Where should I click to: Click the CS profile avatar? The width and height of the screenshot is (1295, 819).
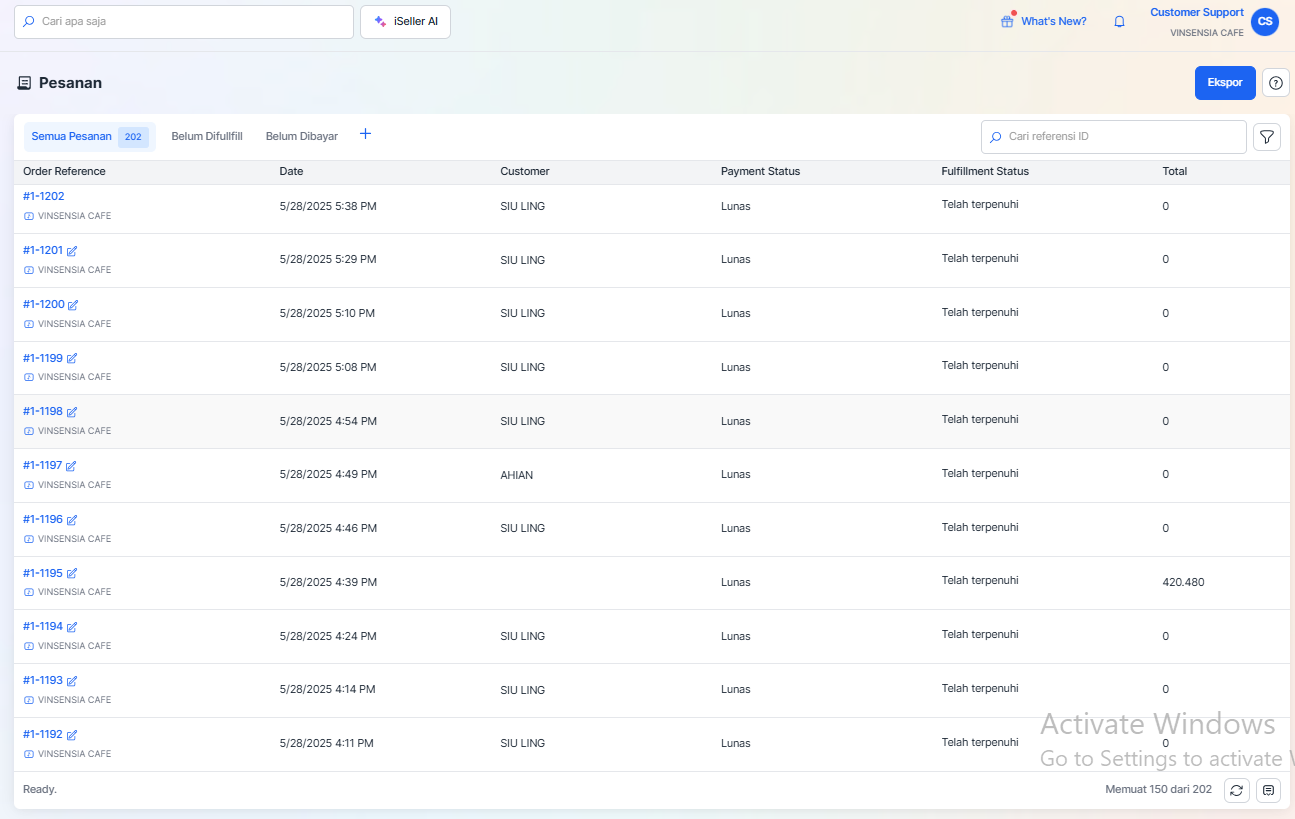tap(1265, 22)
